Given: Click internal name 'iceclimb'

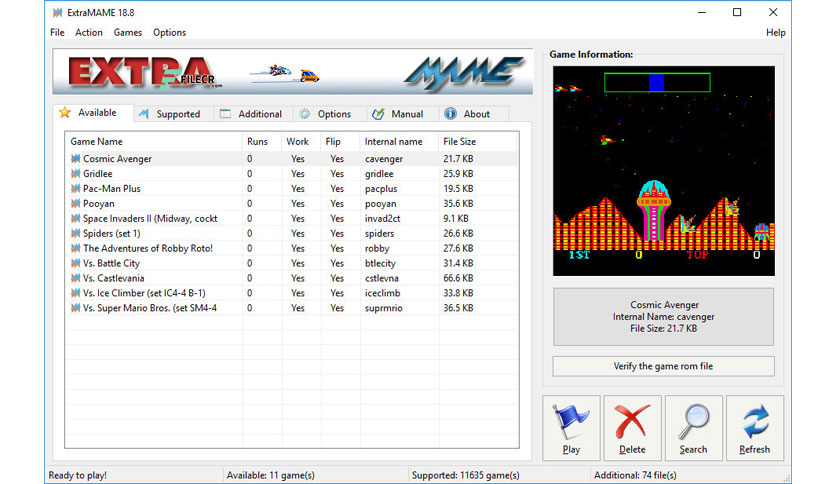Looking at the screenshot, I should [382, 293].
